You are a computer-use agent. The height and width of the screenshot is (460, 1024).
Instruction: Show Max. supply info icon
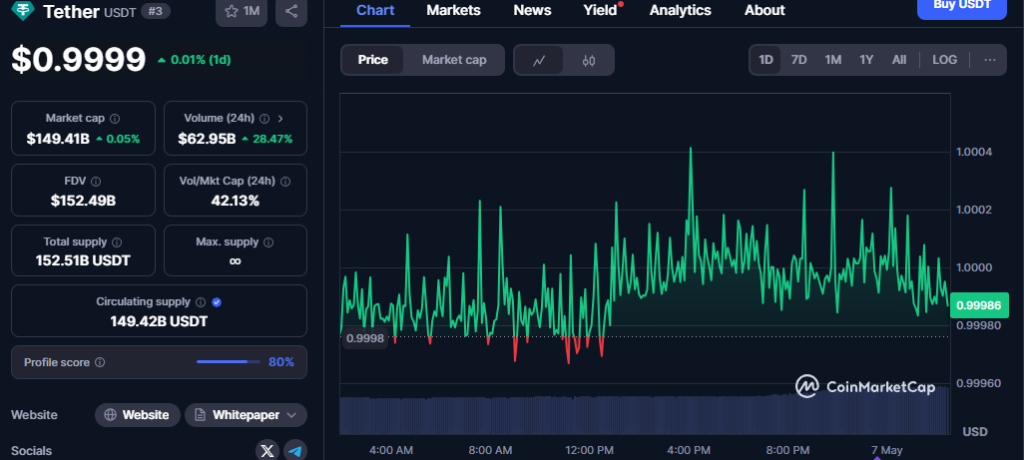(x=268, y=242)
